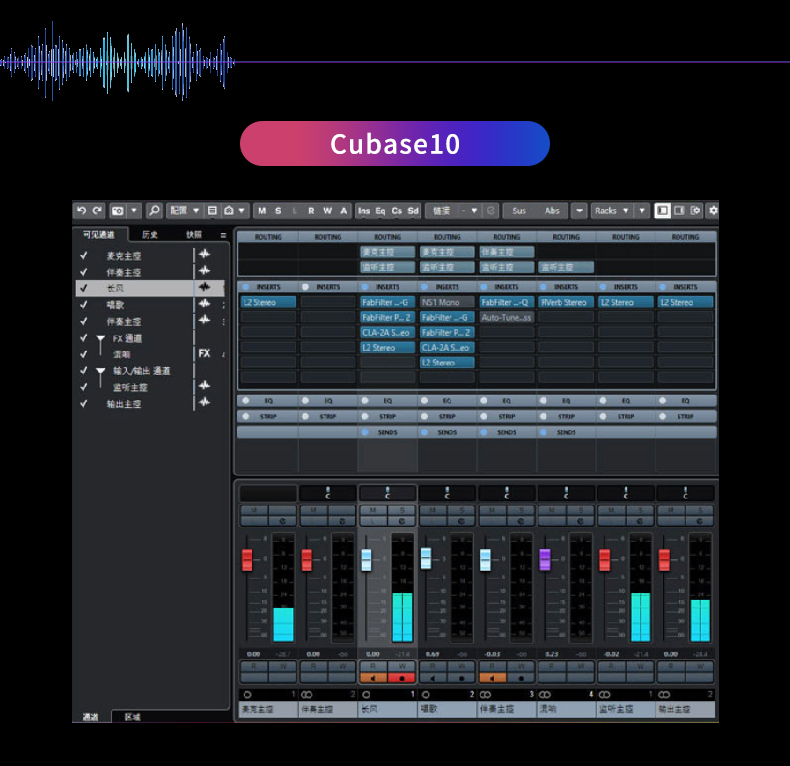The image size is (790, 766).
Task: Toggle the global Read R automation button
Action: pyautogui.click(x=311, y=211)
